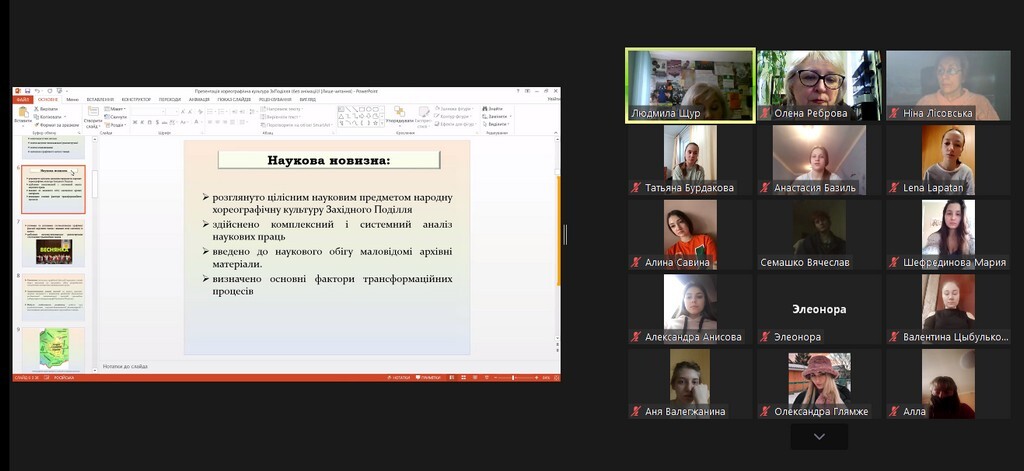Click the PowerPoint Help question mark icon
This screenshot has height=471, width=1024.
pos(518,91)
